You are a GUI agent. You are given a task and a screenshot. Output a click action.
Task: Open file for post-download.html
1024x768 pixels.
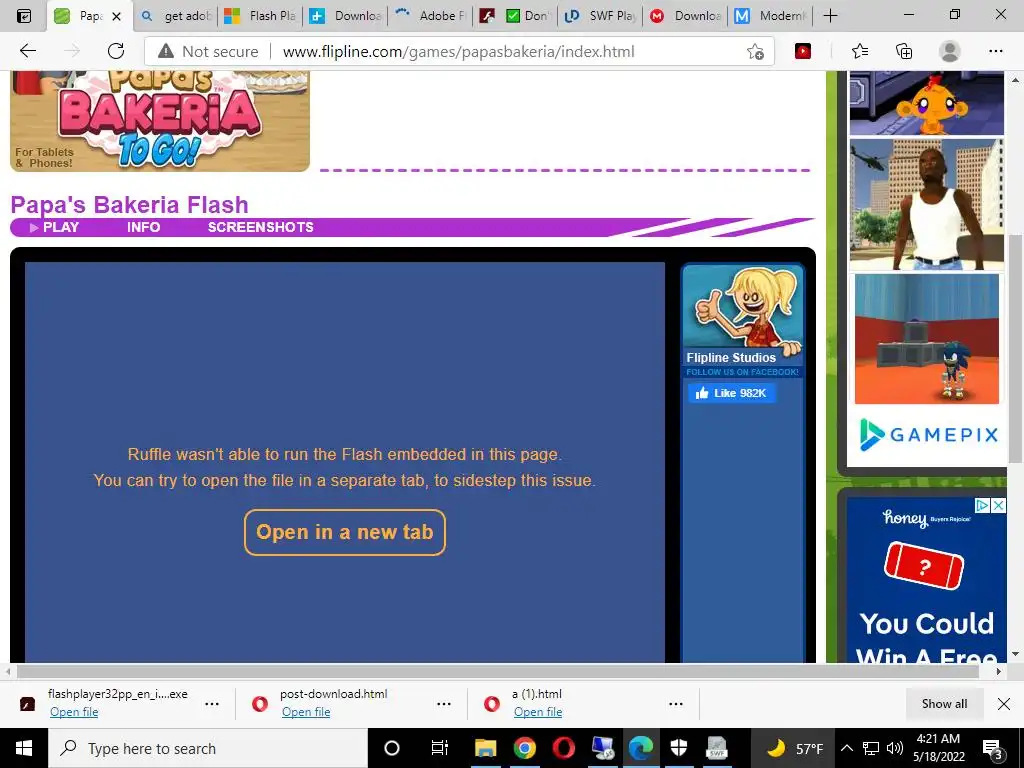[306, 712]
